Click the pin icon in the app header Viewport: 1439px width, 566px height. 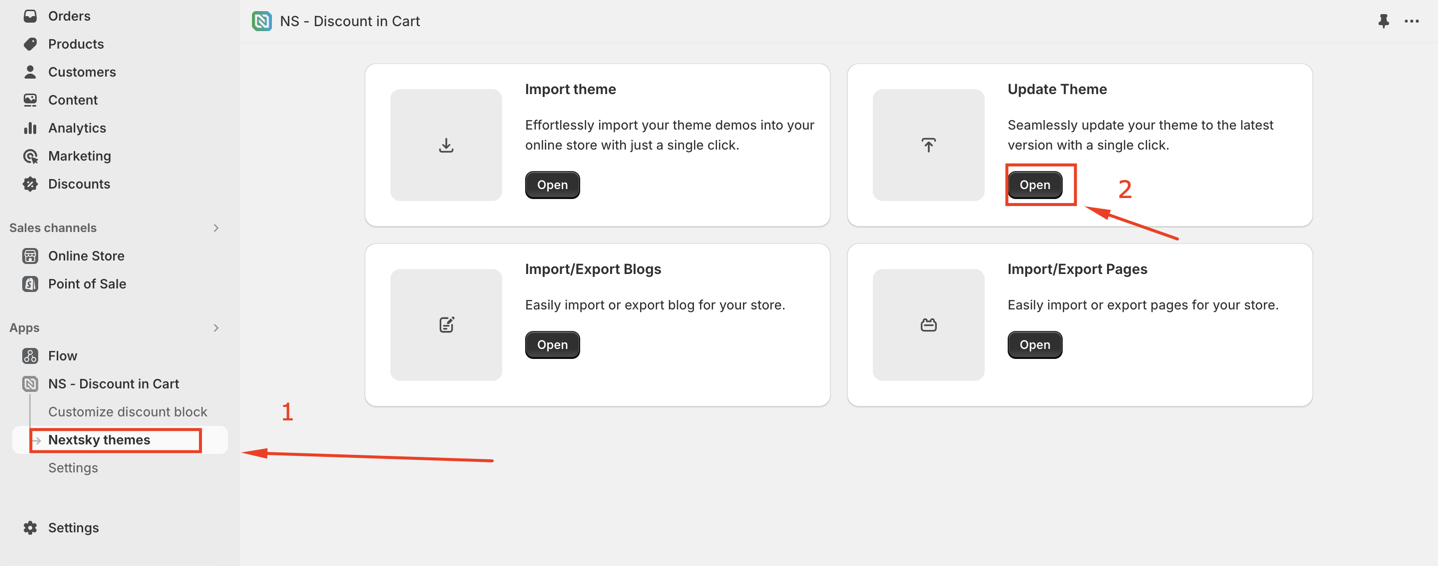click(1383, 21)
